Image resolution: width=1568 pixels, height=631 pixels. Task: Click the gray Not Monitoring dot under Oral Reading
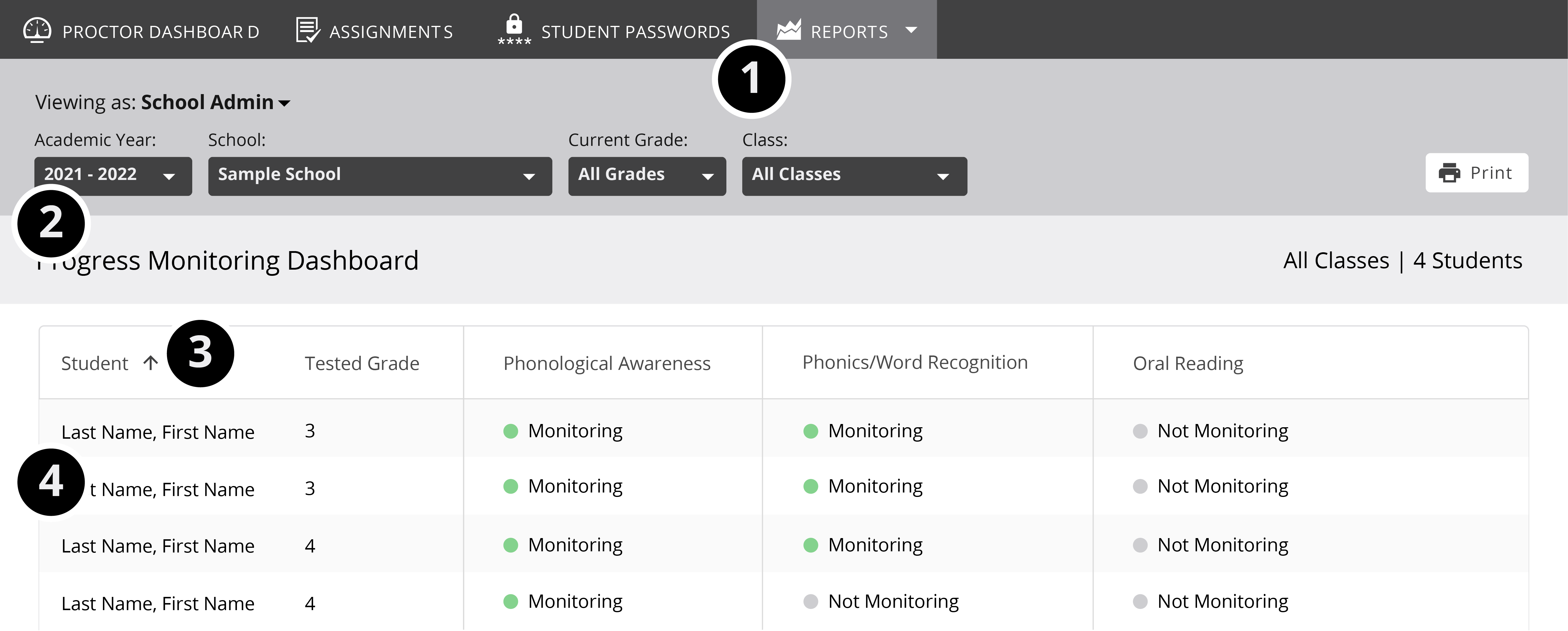pos(1139,430)
